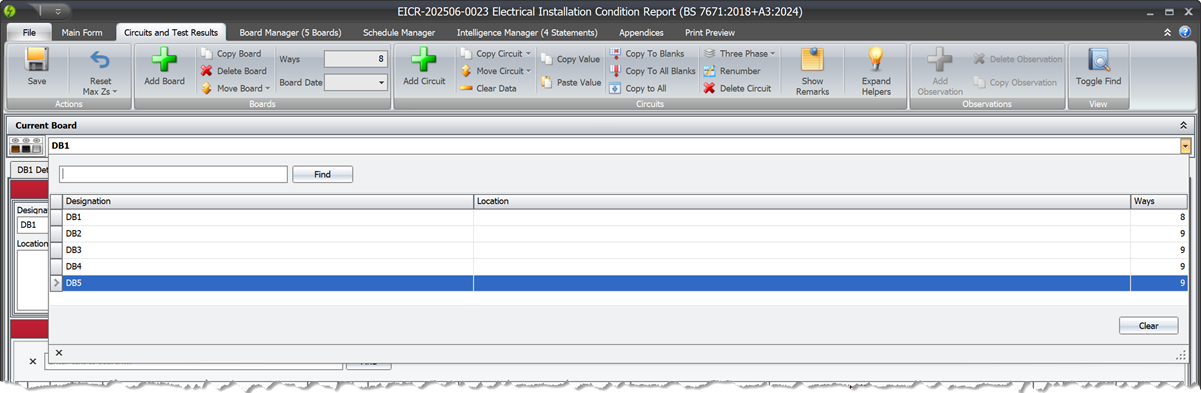Screen dimensions: 1201x393
Task: Click the Renumber circuits icon
Action: (710, 71)
